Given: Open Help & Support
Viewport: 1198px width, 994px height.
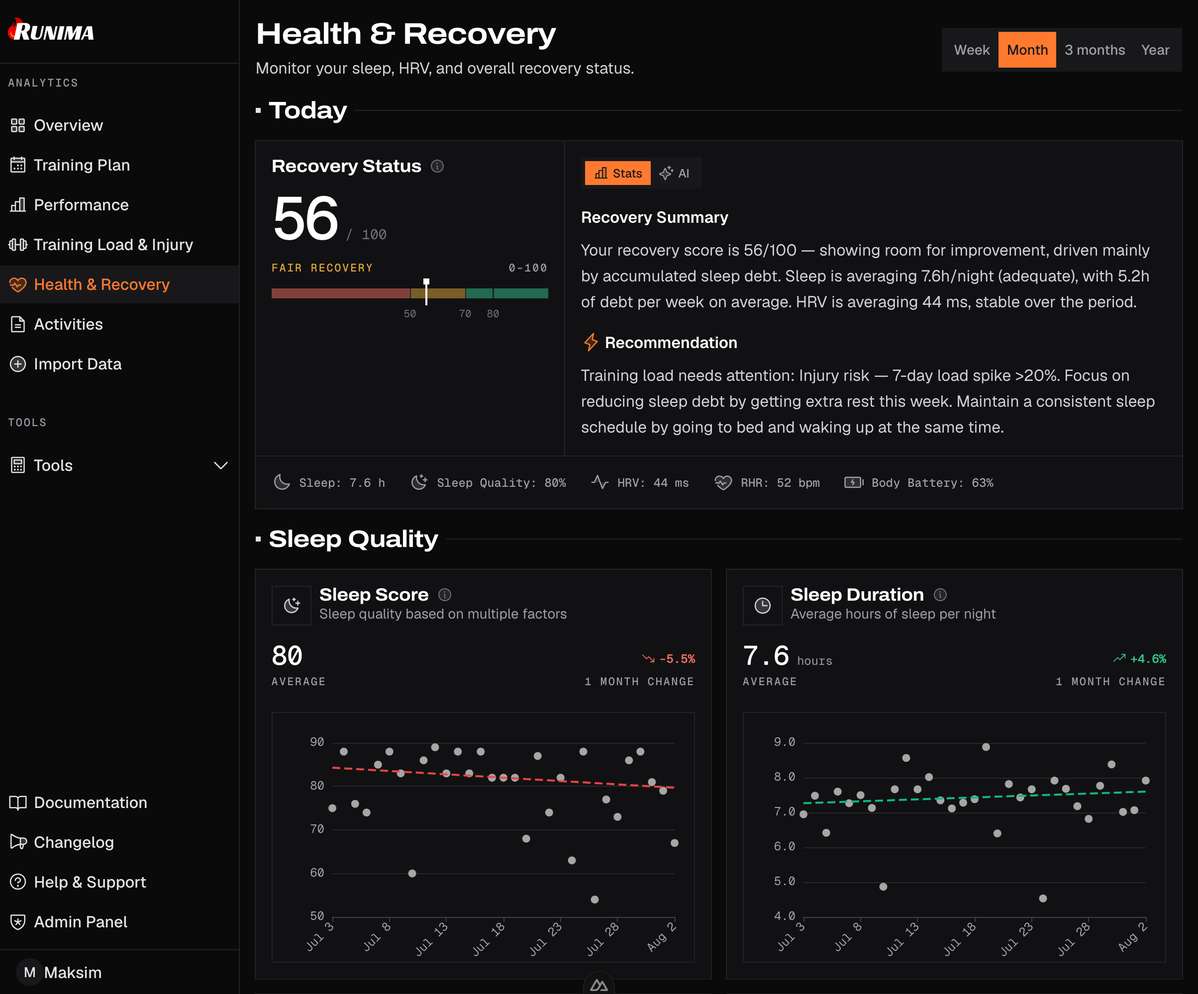Looking at the screenshot, I should (x=119, y=882).
